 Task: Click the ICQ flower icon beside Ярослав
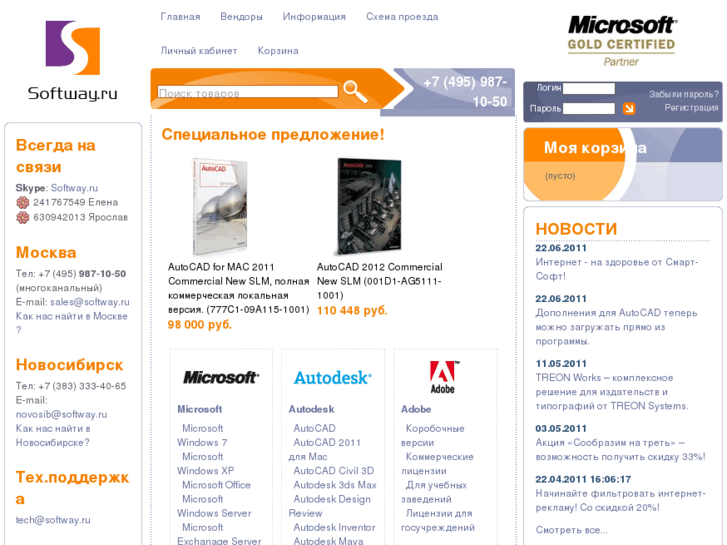coord(23,218)
